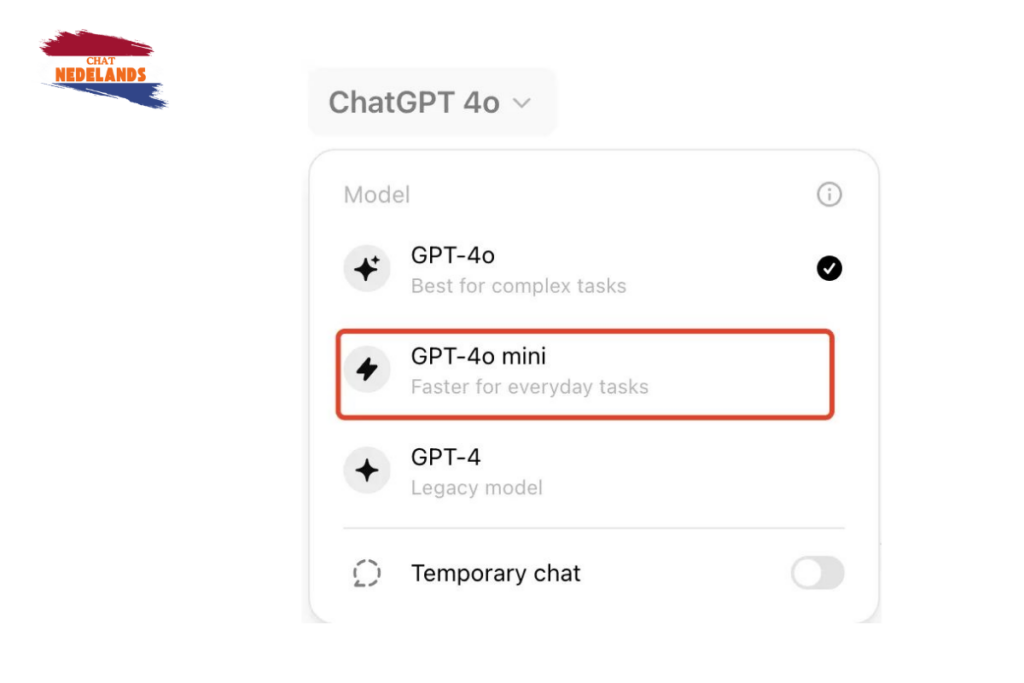Click the GPT-4o sparkle icon

[x=367, y=270]
